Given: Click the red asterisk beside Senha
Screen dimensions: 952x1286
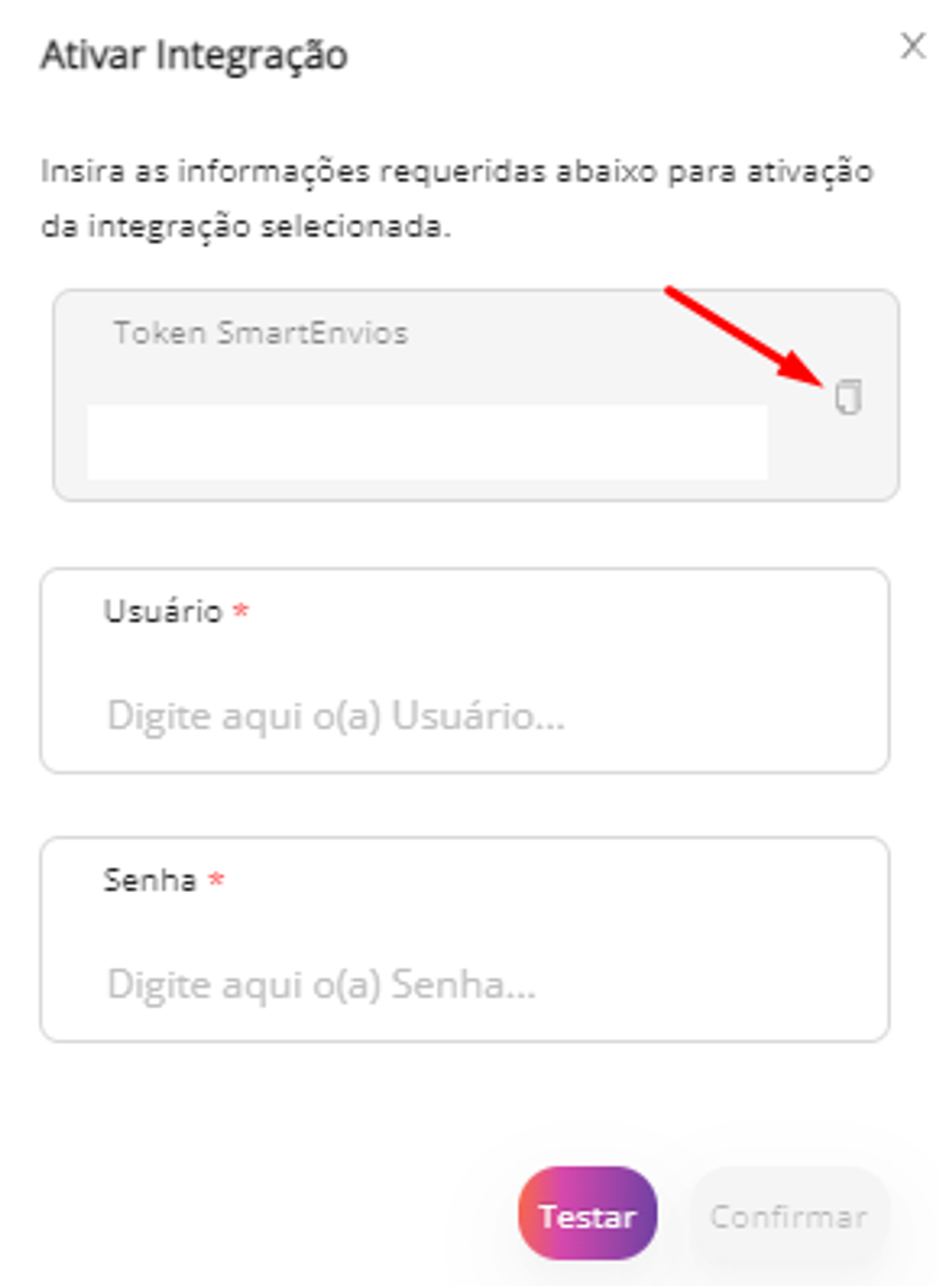Looking at the screenshot, I should [216, 878].
